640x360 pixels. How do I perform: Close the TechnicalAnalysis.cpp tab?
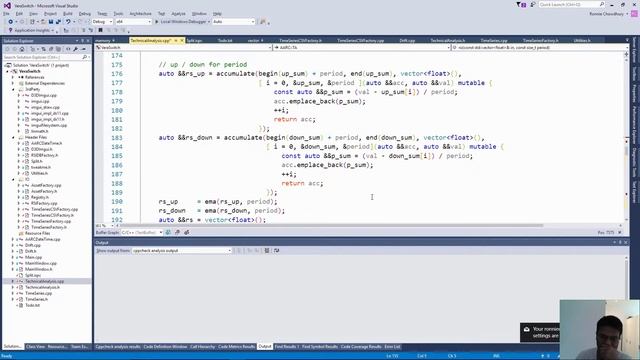pyautogui.click(x=182, y=40)
